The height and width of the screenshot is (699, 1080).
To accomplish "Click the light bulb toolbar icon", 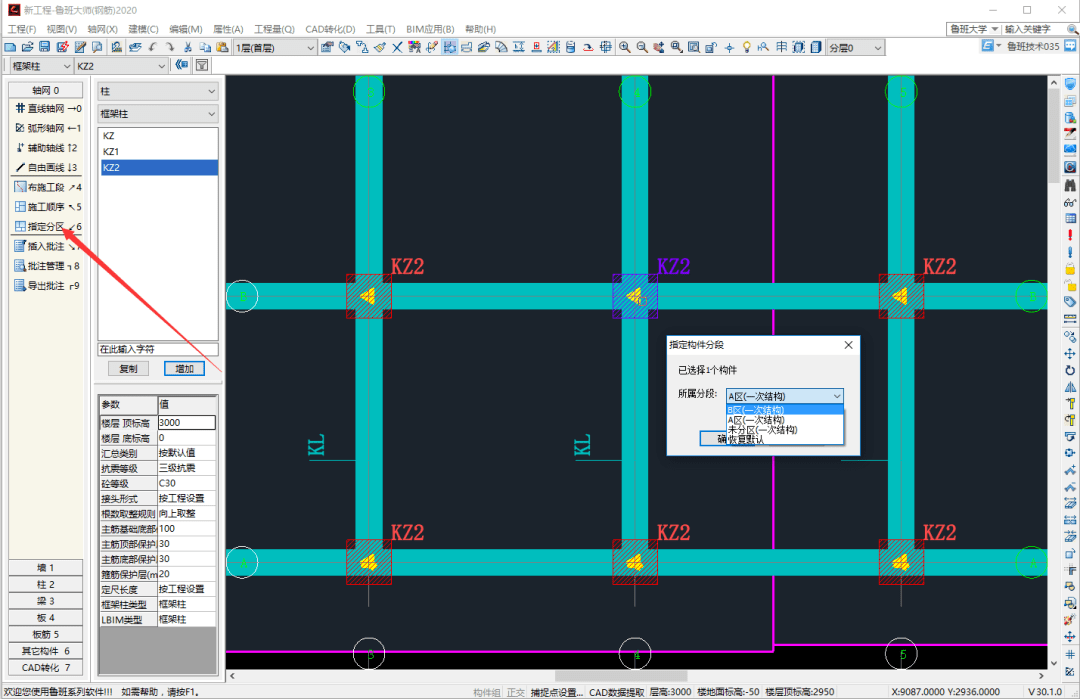I will pos(747,47).
